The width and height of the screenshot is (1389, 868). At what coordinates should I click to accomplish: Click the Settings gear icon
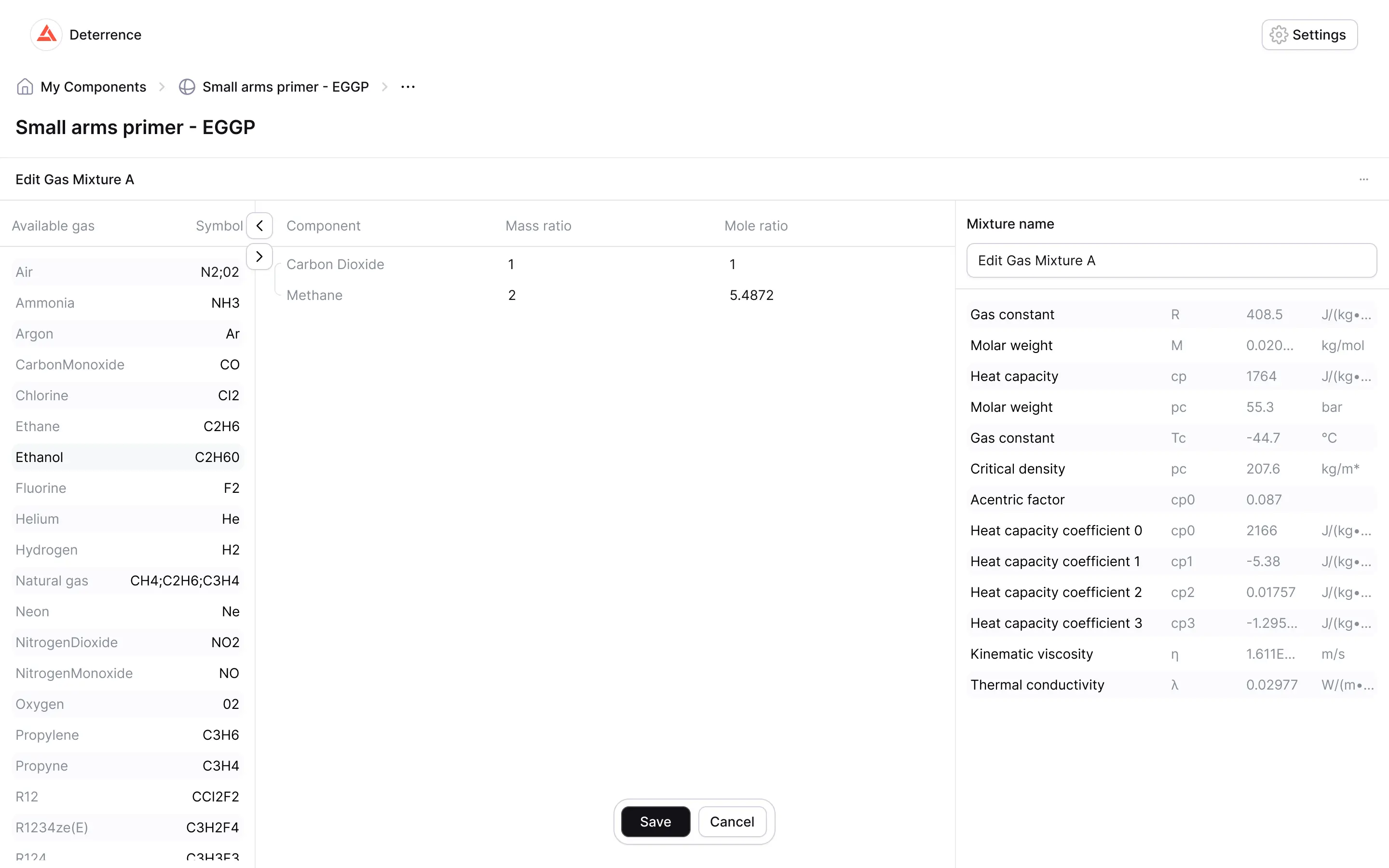pyautogui.click(x=1278, y=35)
